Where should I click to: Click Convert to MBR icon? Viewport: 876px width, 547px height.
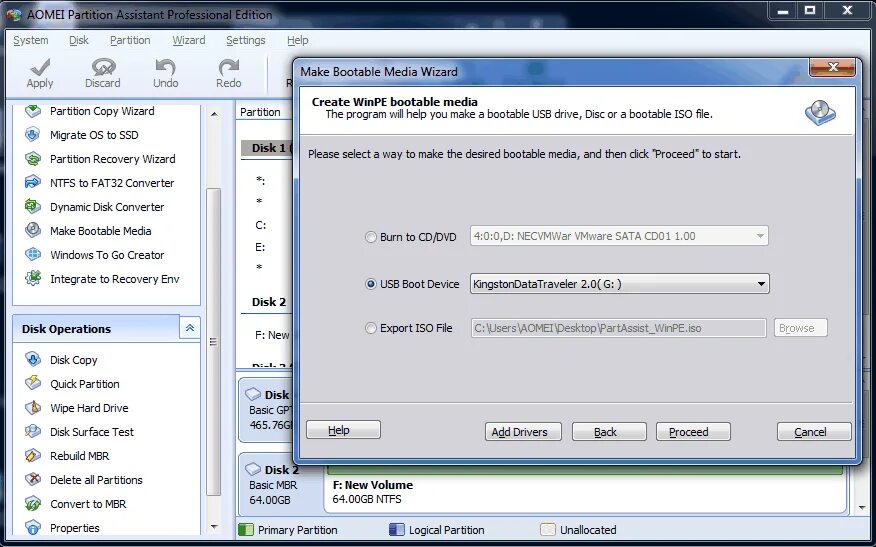pos(33,503)
